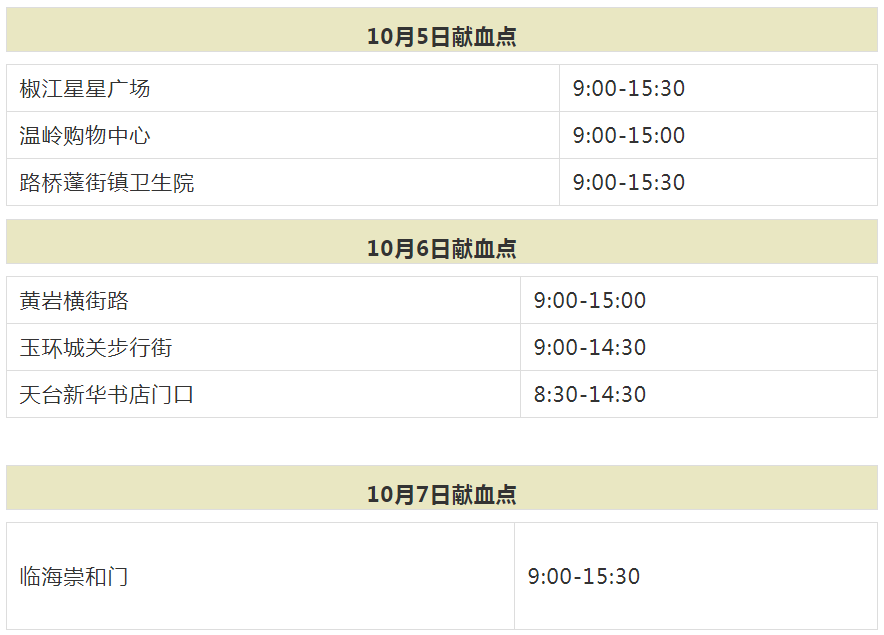Select the 黄岩横街路 cell
The image size is (884, 635).
pos(263,300)
